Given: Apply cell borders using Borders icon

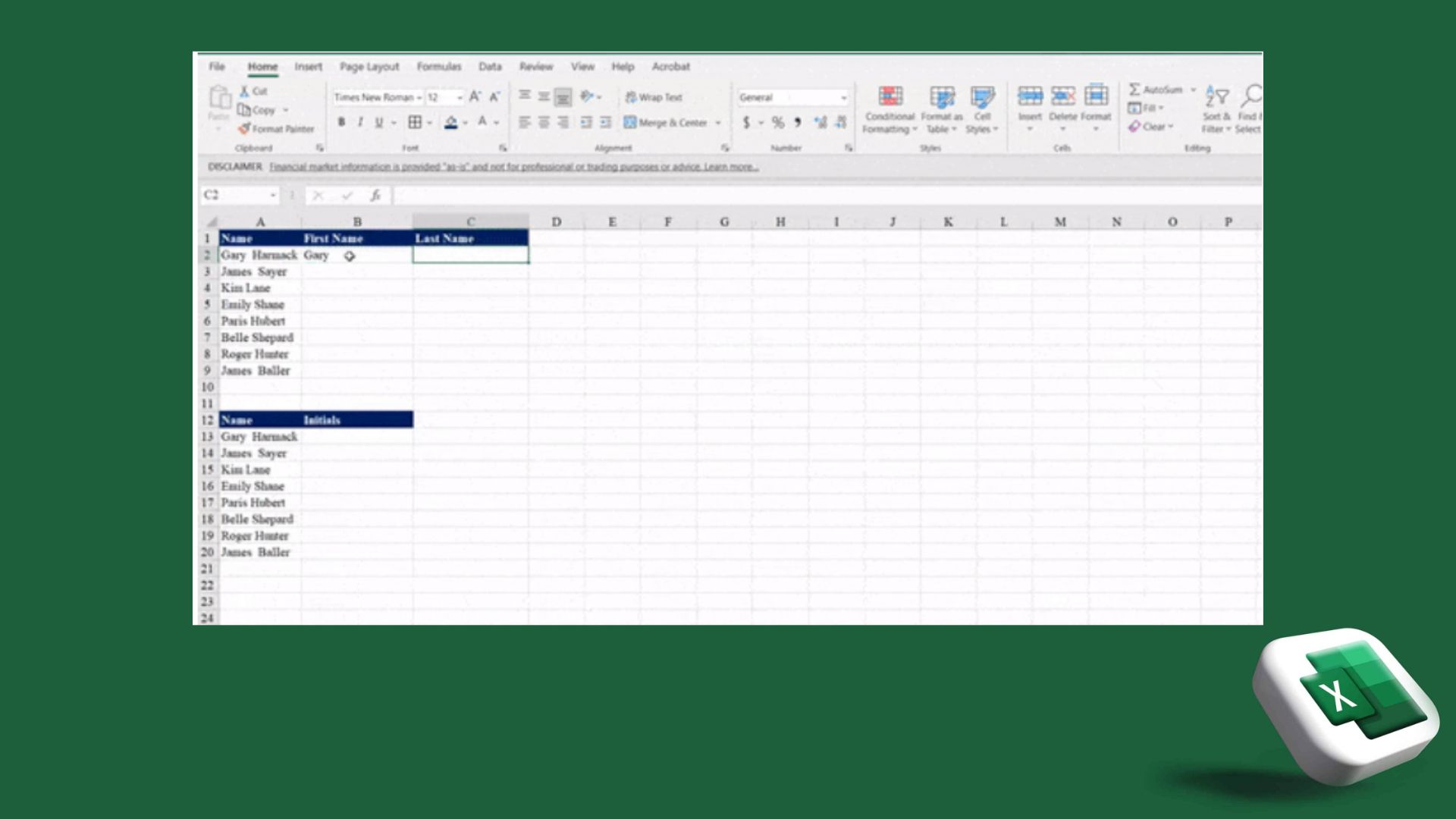Looking at the screenshot, I should click(415, 122).
